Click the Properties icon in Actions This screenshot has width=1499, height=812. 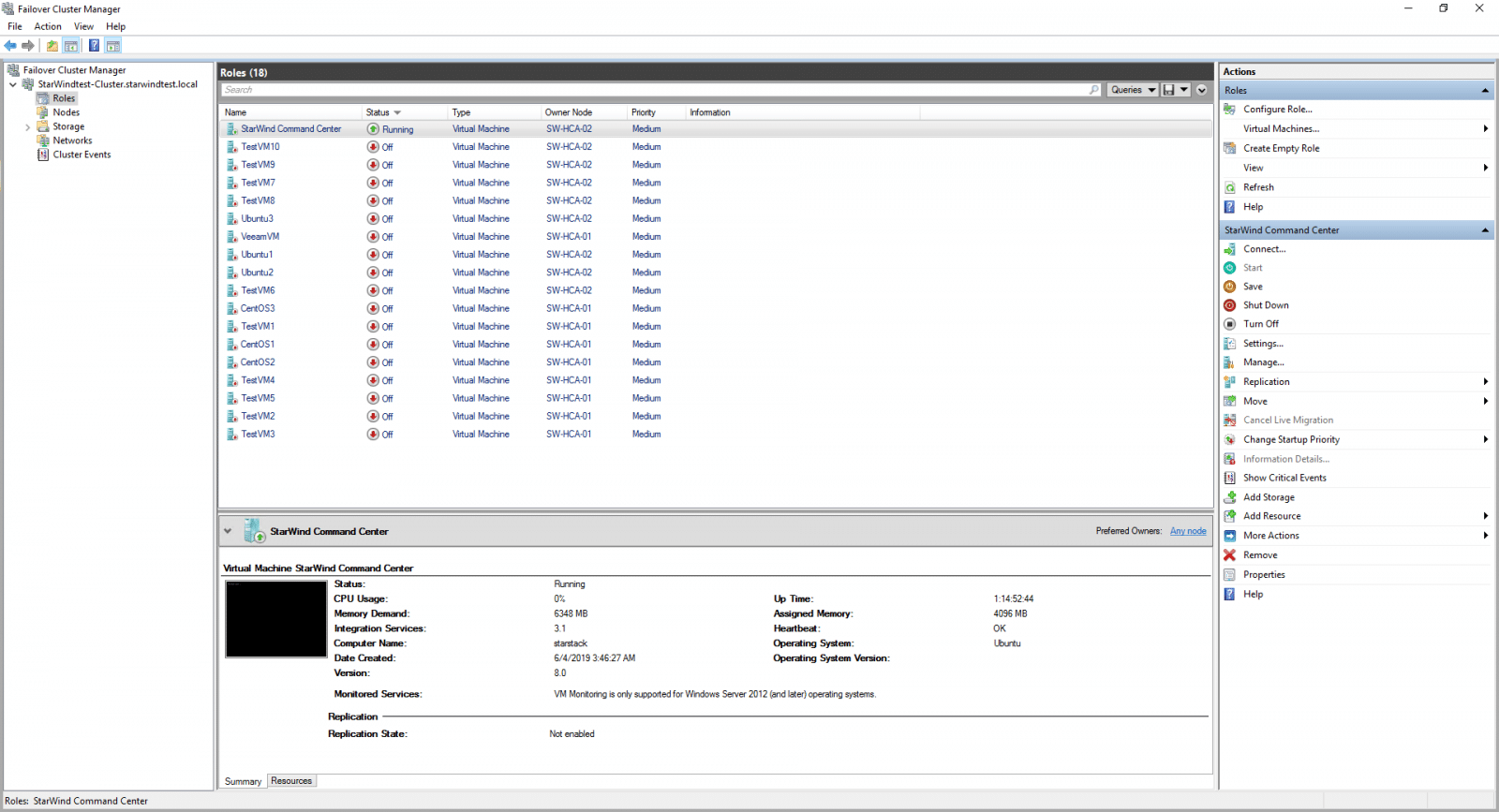click(x=1230, y=575)
